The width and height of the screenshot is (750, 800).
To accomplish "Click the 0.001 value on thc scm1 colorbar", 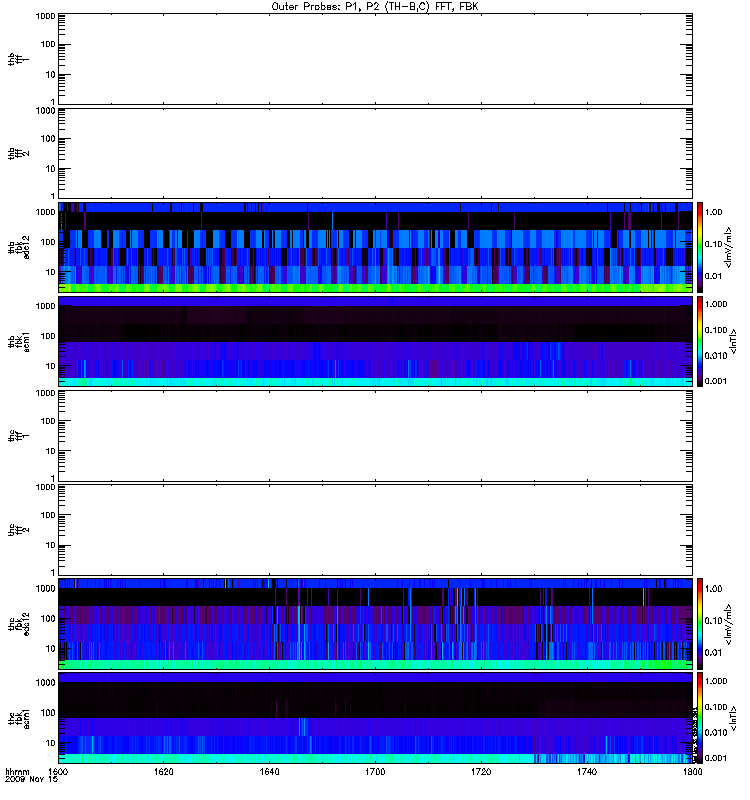I will [x=716, y=758].
